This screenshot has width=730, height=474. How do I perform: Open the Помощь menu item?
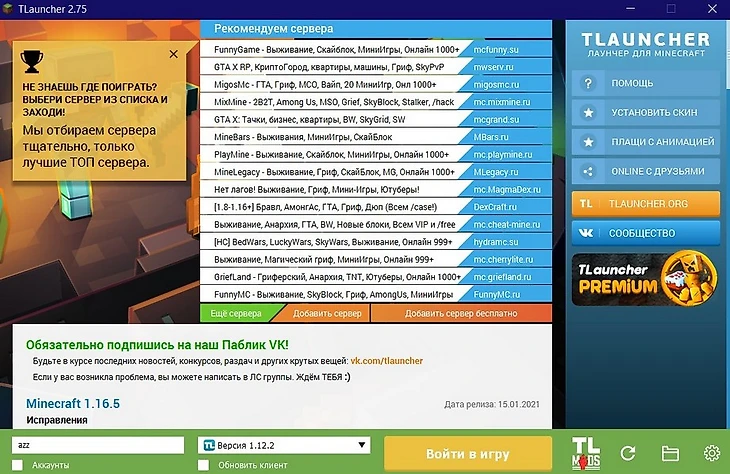point(646,83)
